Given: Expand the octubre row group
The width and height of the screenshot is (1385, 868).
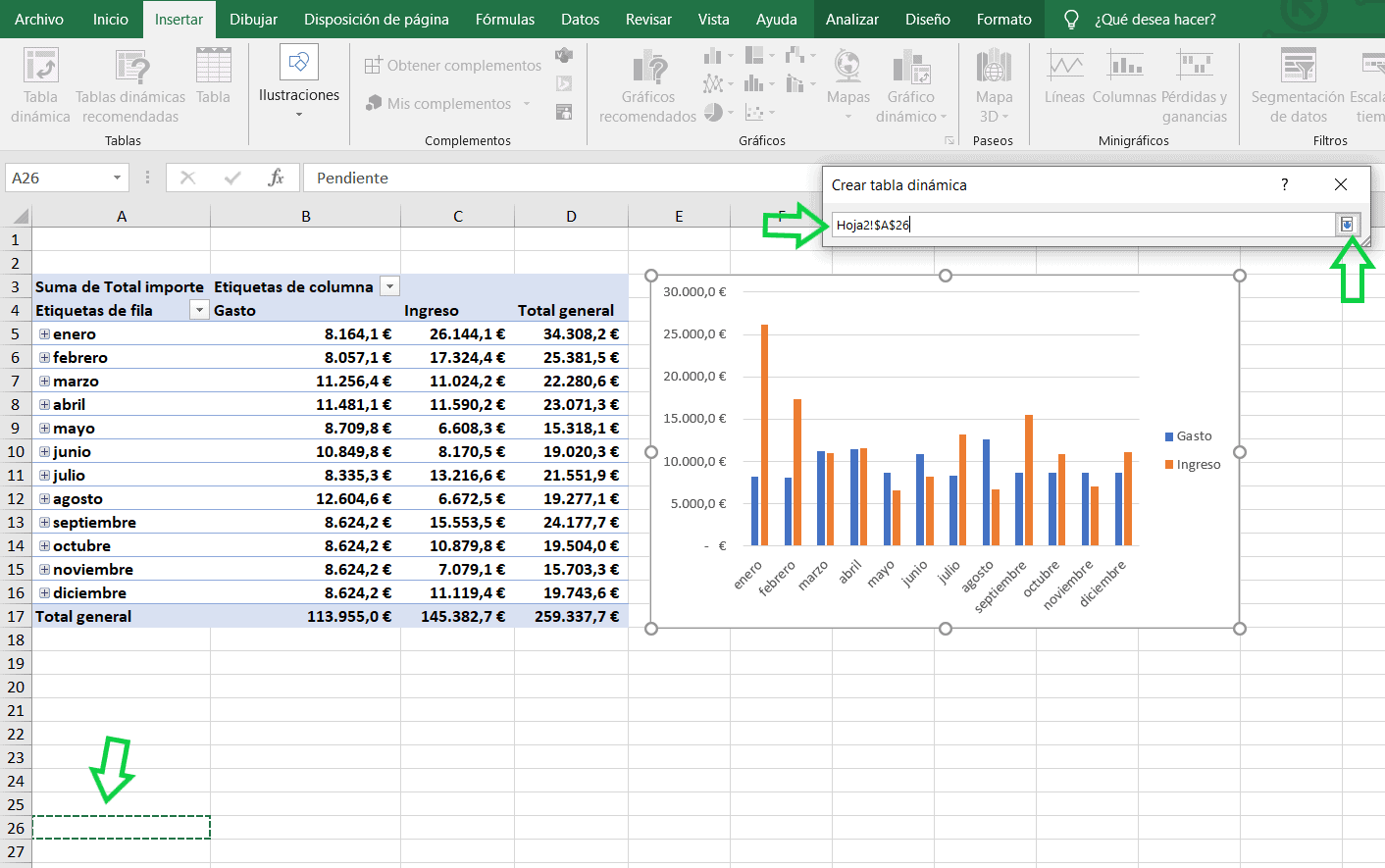Looking at the screenshot, I should 44,545.
